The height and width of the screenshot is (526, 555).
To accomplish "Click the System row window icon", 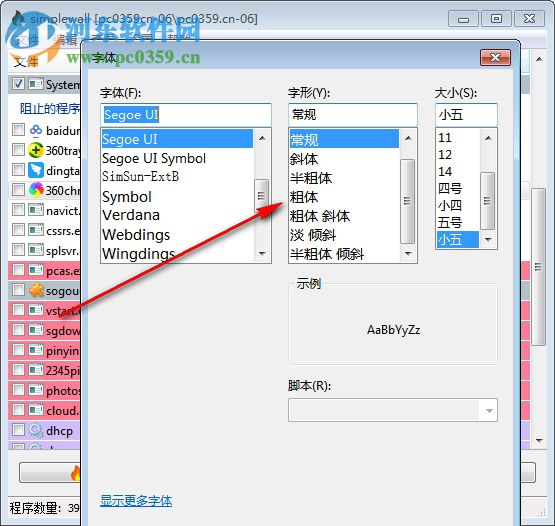I will [36, 84].
